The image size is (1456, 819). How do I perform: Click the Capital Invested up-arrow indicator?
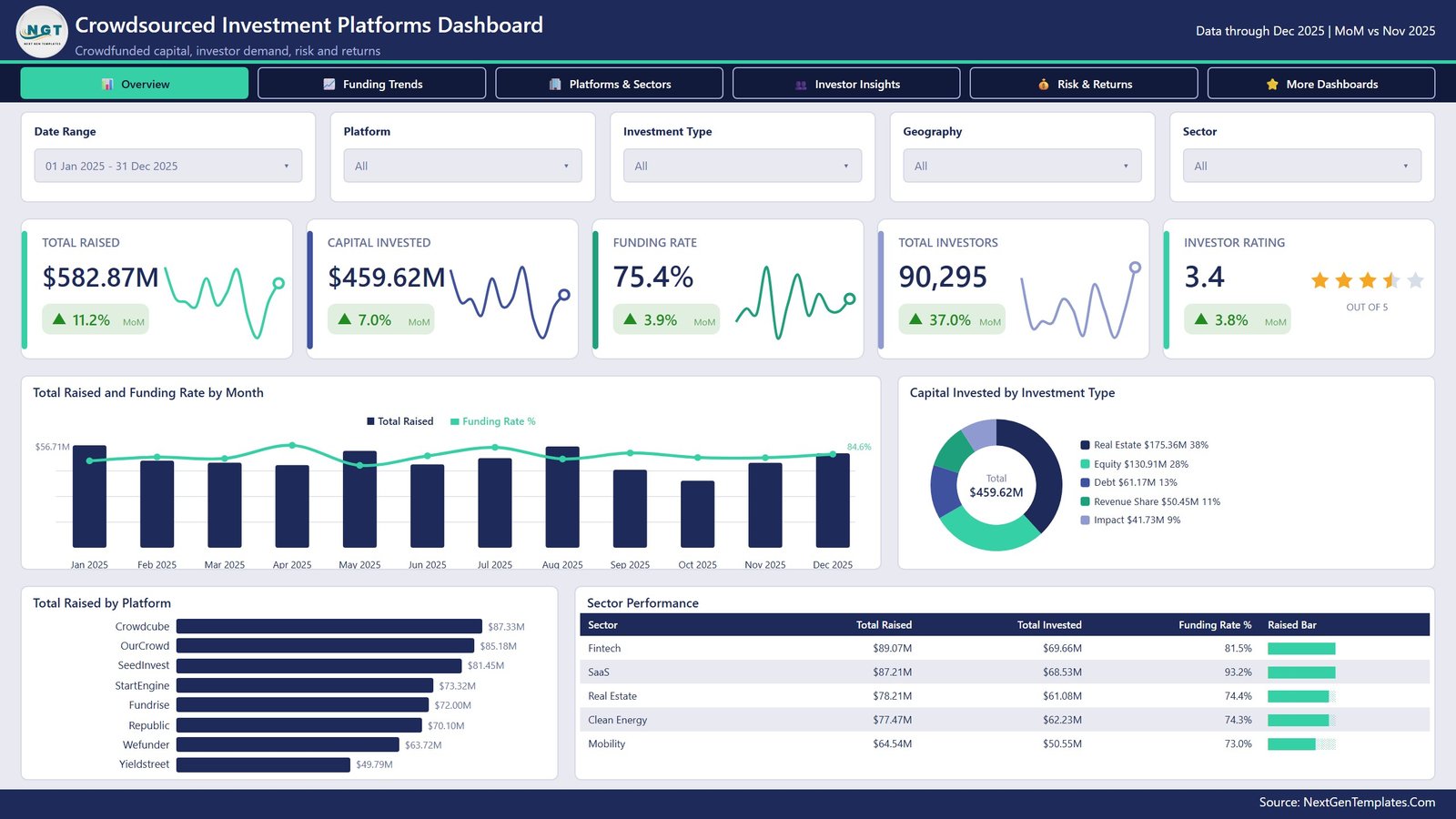[345, 319]
